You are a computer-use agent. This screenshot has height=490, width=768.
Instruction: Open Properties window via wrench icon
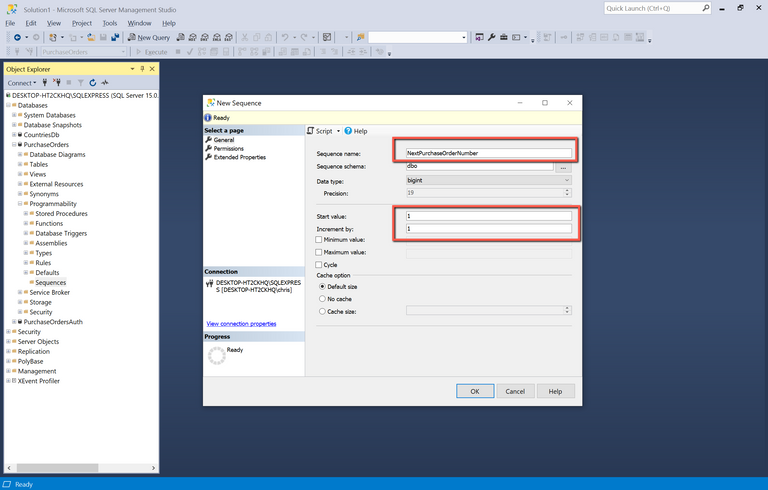coord(491,37)
